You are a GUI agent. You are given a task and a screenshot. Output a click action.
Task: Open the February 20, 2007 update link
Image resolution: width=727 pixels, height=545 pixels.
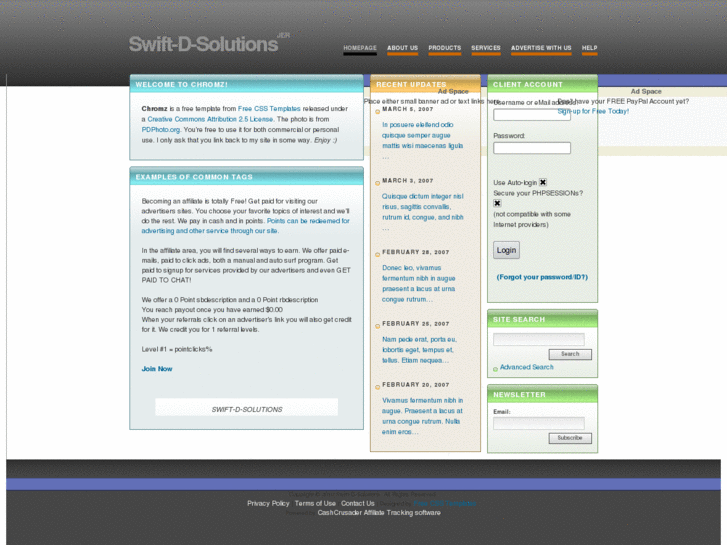(x=422, y=416)
